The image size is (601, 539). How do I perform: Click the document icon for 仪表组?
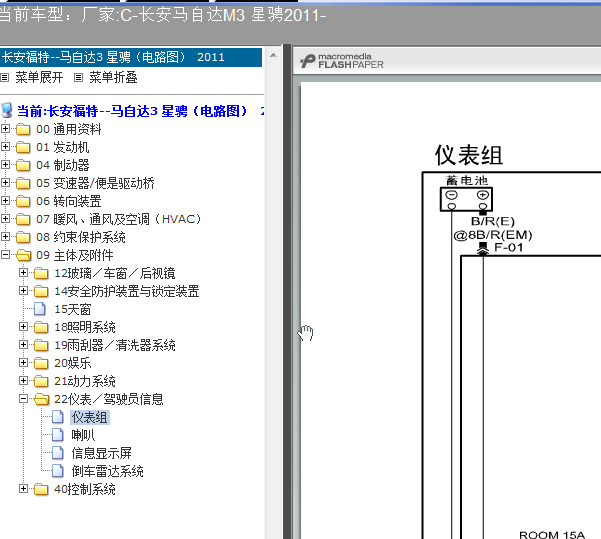[57, 417]
